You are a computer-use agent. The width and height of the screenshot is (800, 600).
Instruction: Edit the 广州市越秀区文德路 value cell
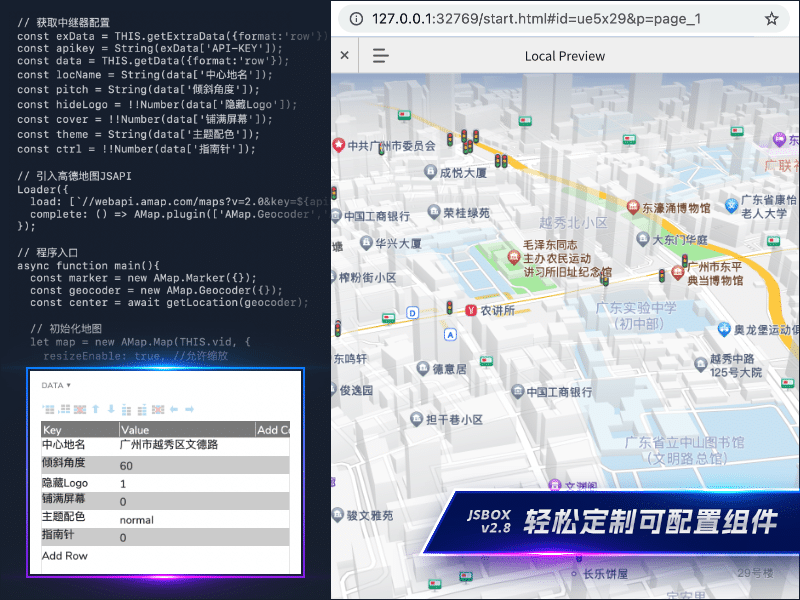(187, 445)
